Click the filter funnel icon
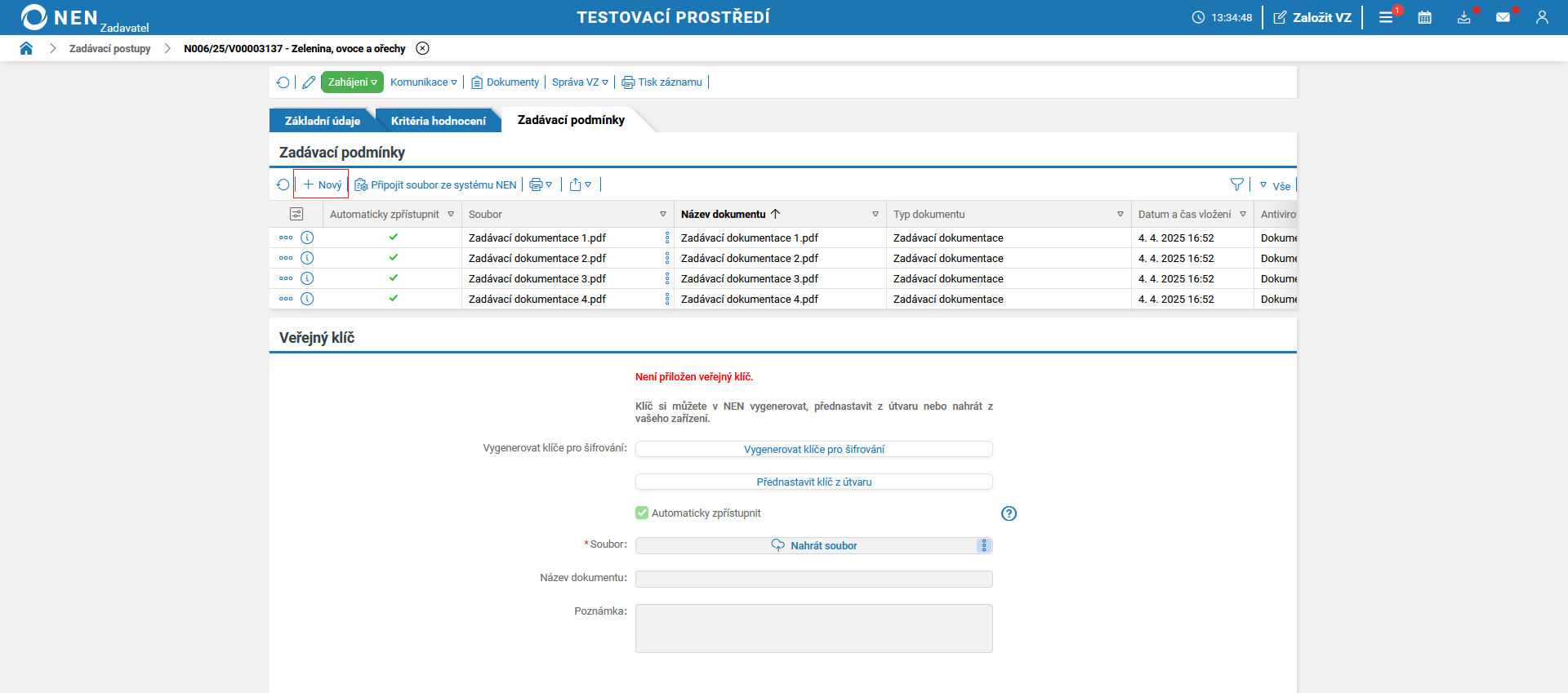This screenshot has width=1568, height=693. [x=1236, y=185]
